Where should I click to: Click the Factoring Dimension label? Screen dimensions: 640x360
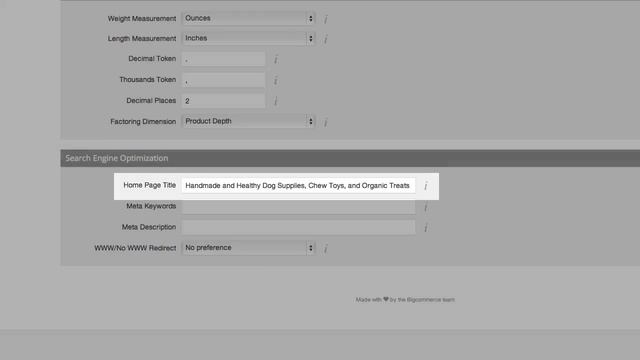coord(143,122)
